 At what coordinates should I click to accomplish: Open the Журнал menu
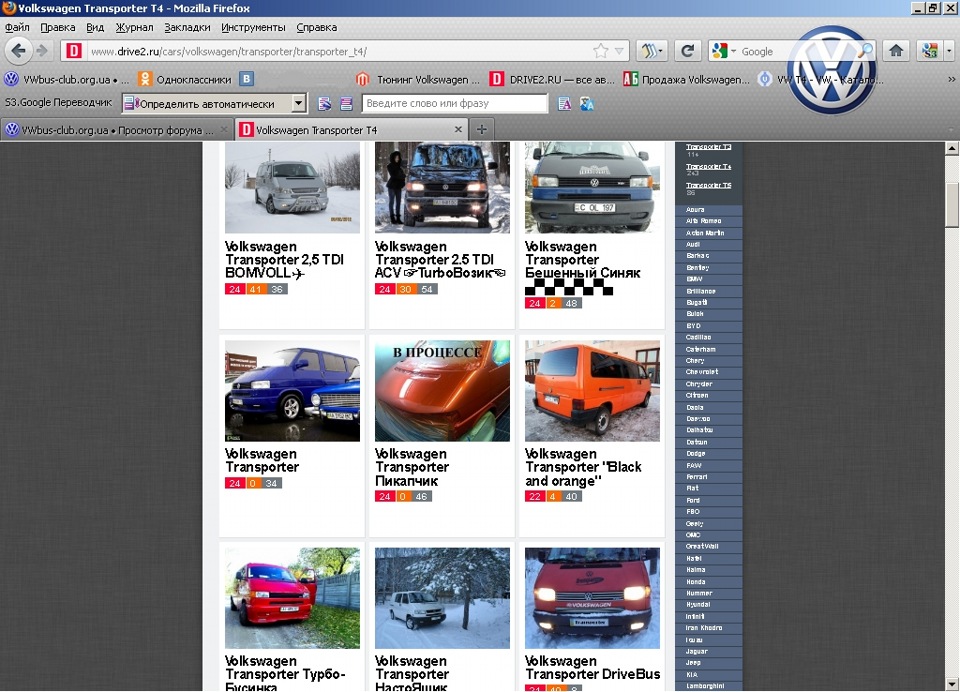pyautogui.click(x=134, y=28)
